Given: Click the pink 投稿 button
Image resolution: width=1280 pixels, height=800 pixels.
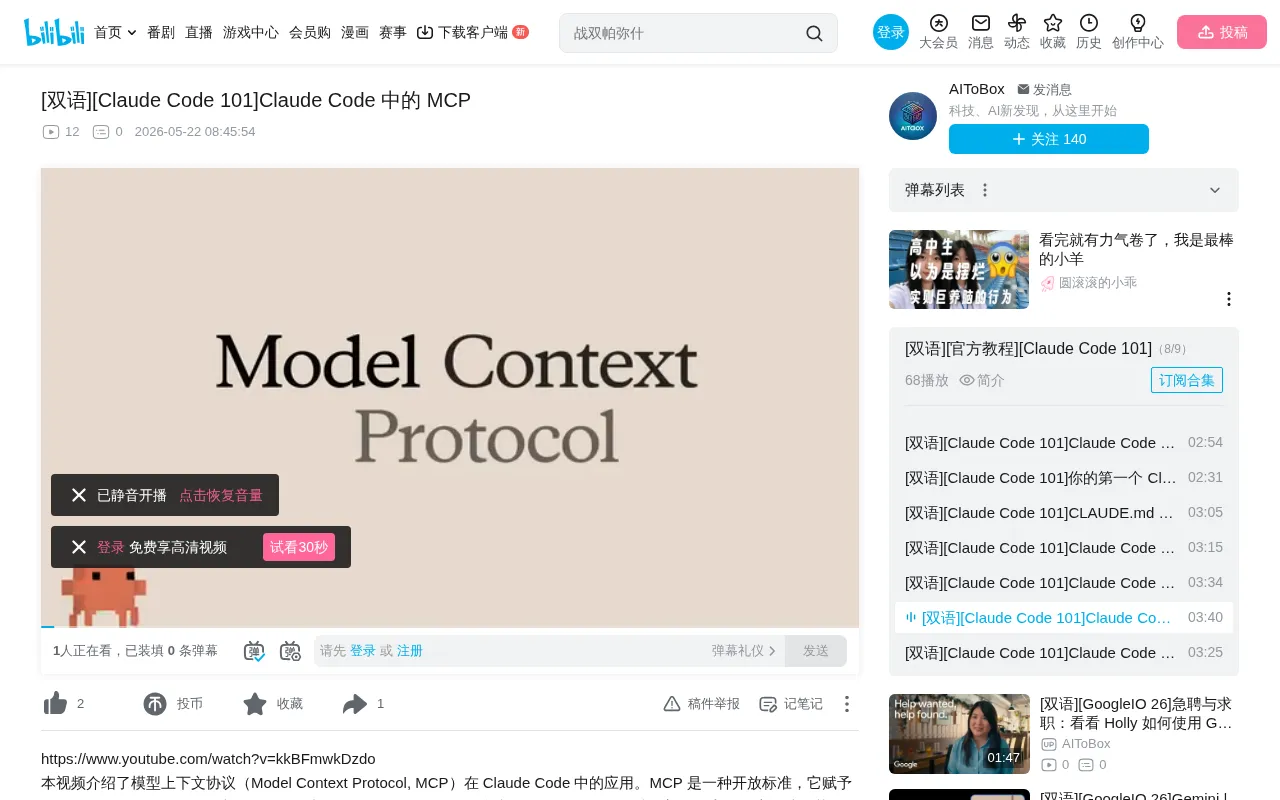Looking at the screenshot, I should pyautogui.click(x=1222, y=32).
